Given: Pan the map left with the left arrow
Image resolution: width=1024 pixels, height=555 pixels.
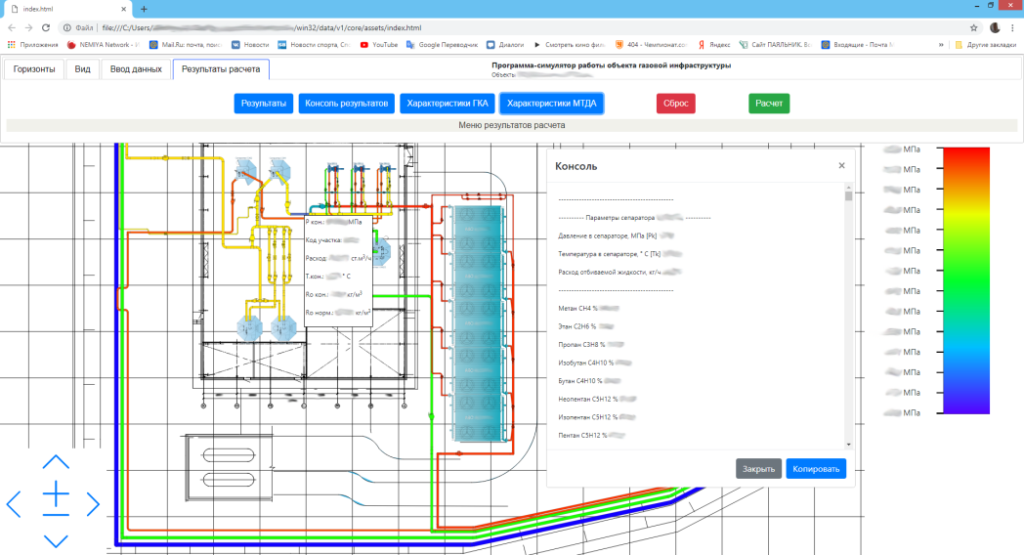Looking at the screenshot, I should coord(14,503).
